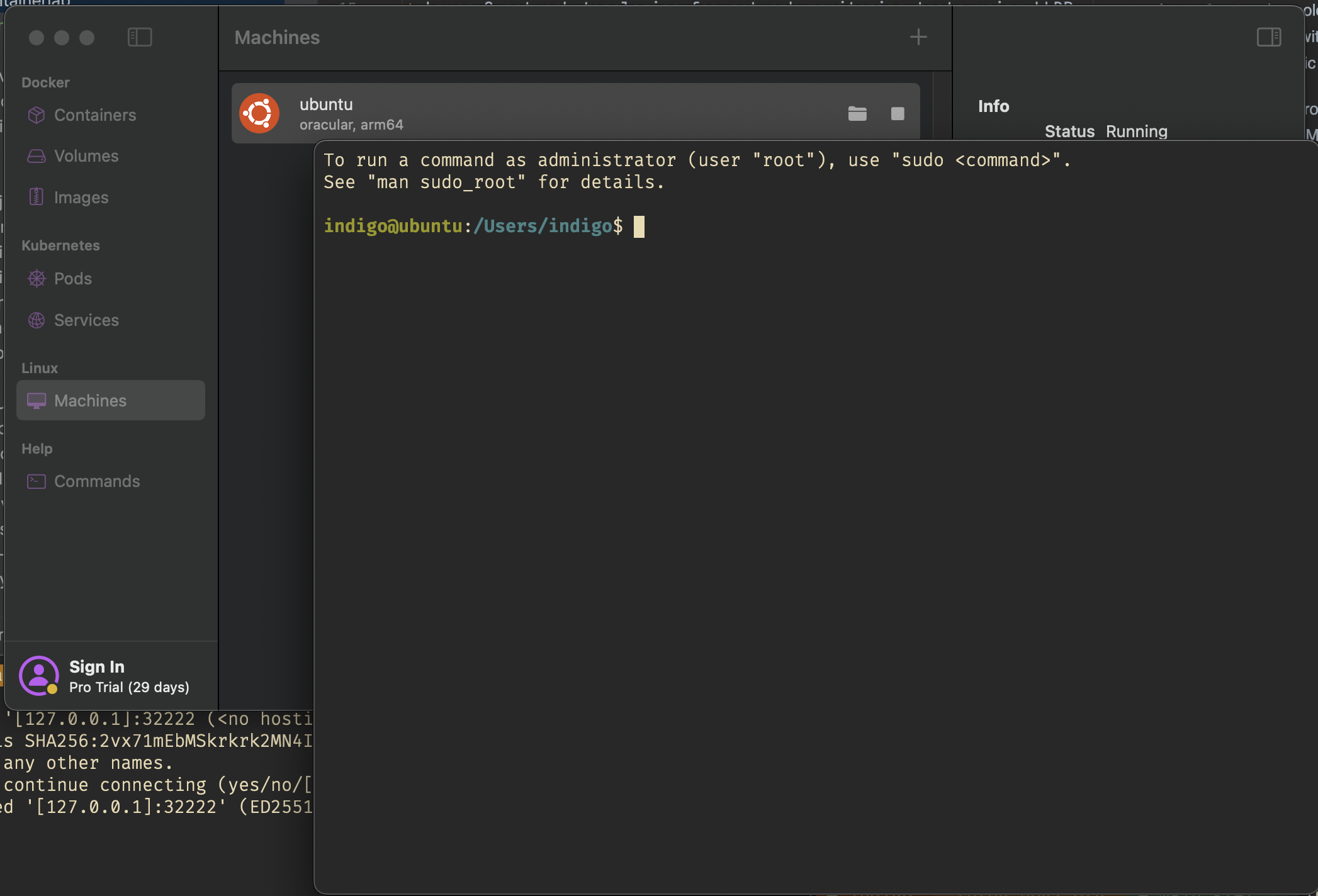The width and height of the screenshot is (1318, 896).
Task: Stop the ubuntu machine
Action: coord(898,114)
